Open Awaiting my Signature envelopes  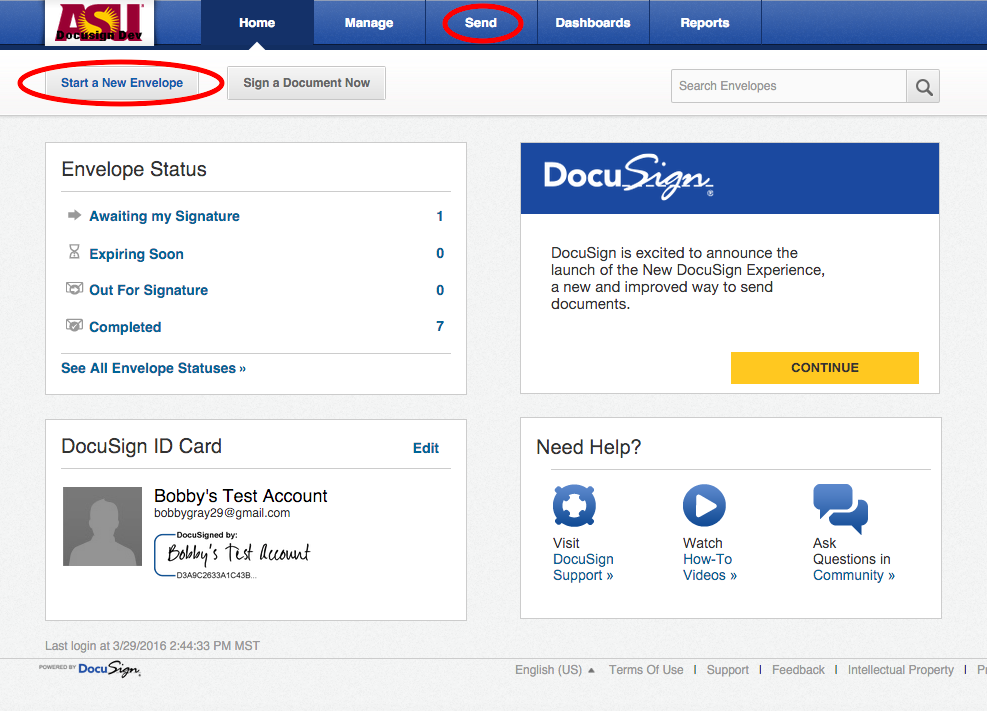click(164, 216)
